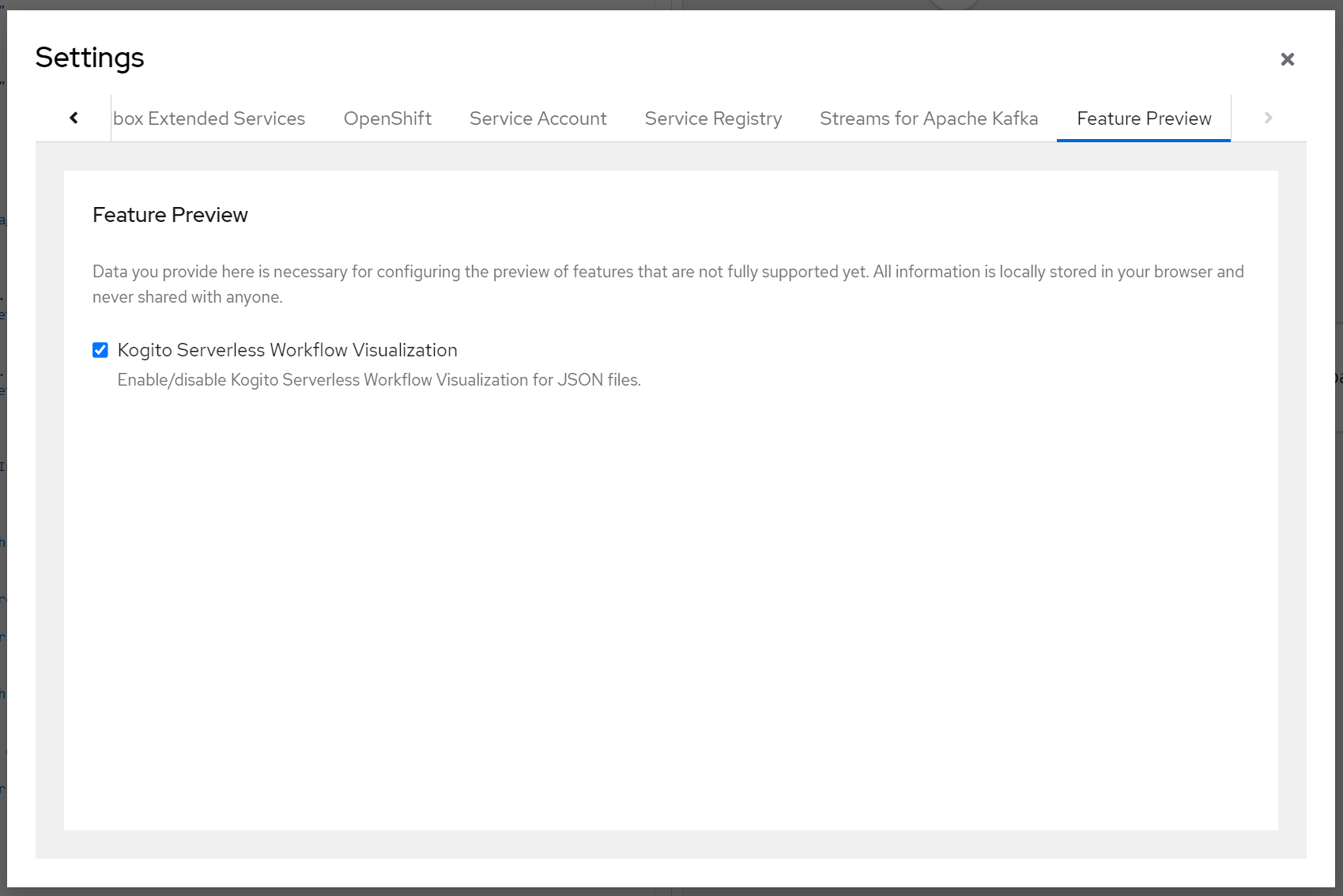Click the feature description text under the checkbox

point(379,379)
